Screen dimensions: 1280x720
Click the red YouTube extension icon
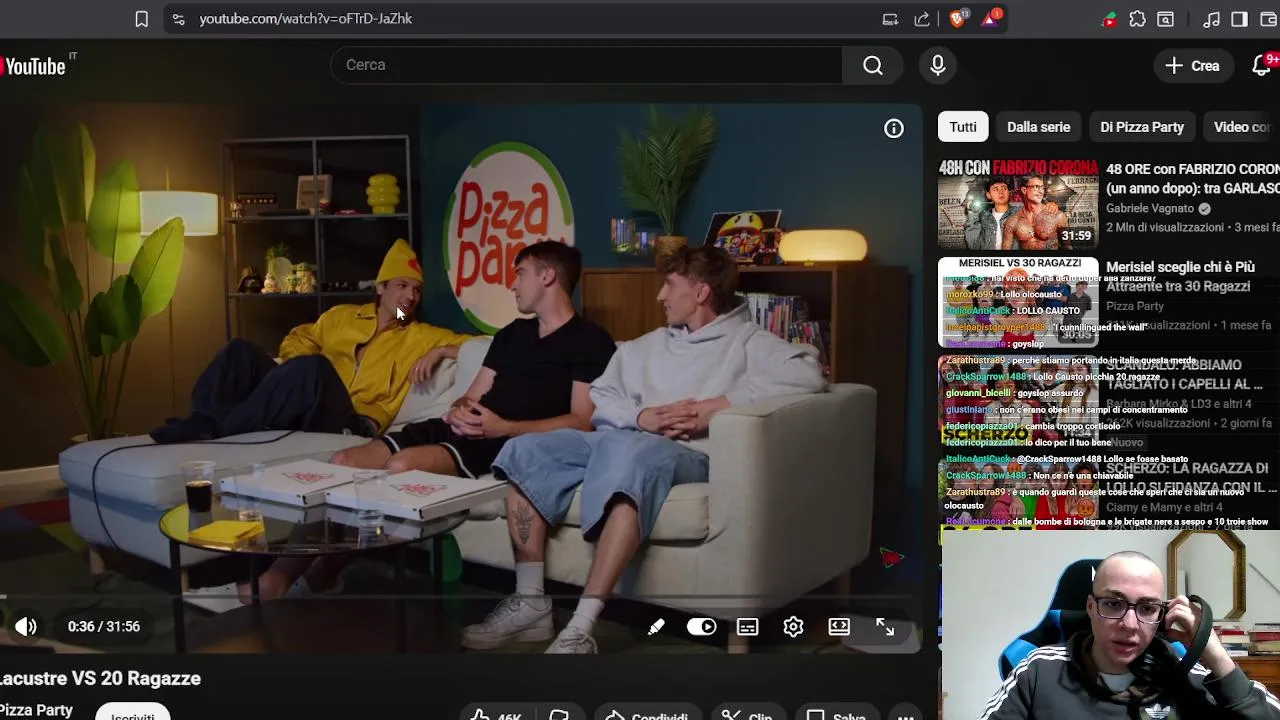pos(1109,19)
